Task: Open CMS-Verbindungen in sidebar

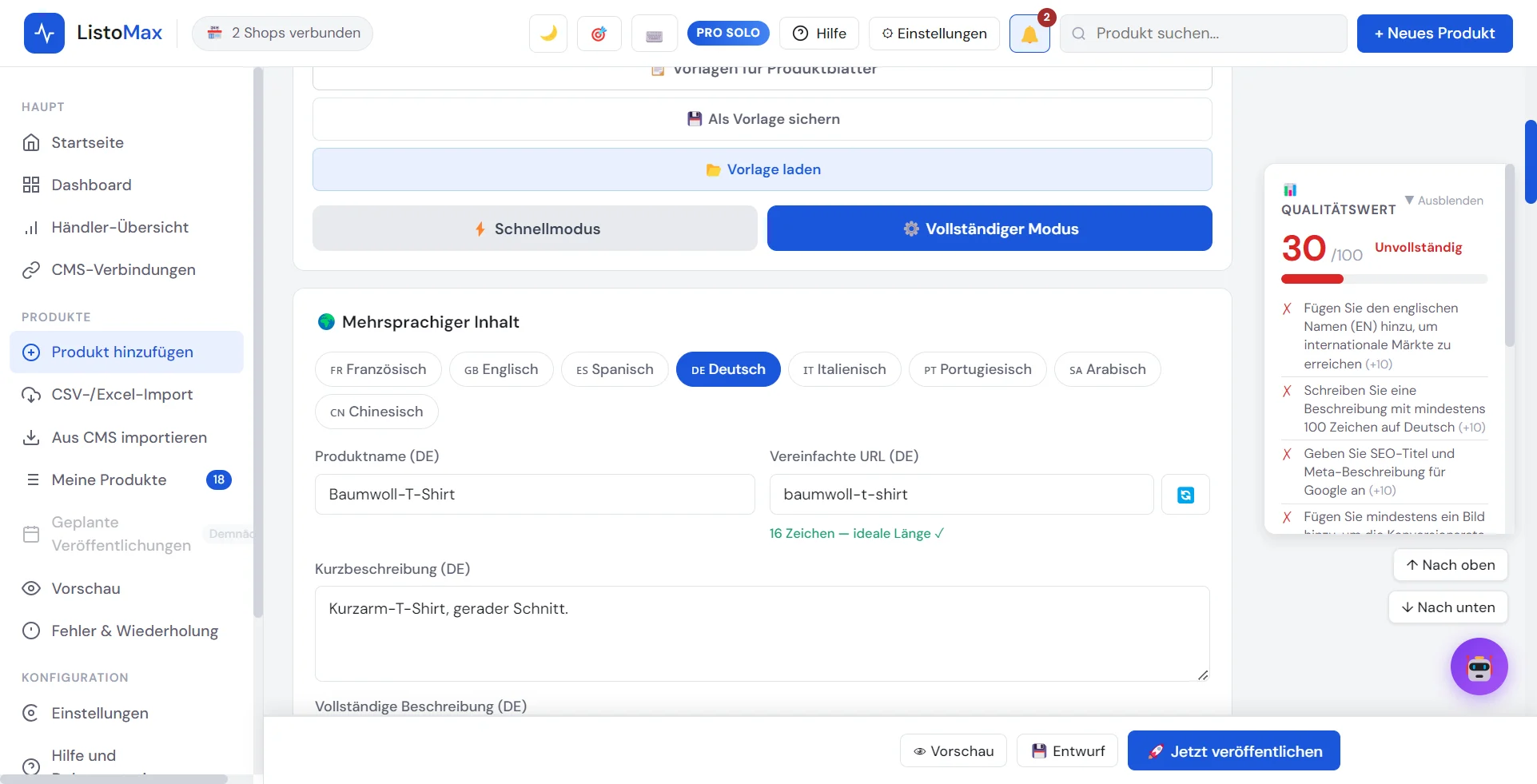Action: 126,269
